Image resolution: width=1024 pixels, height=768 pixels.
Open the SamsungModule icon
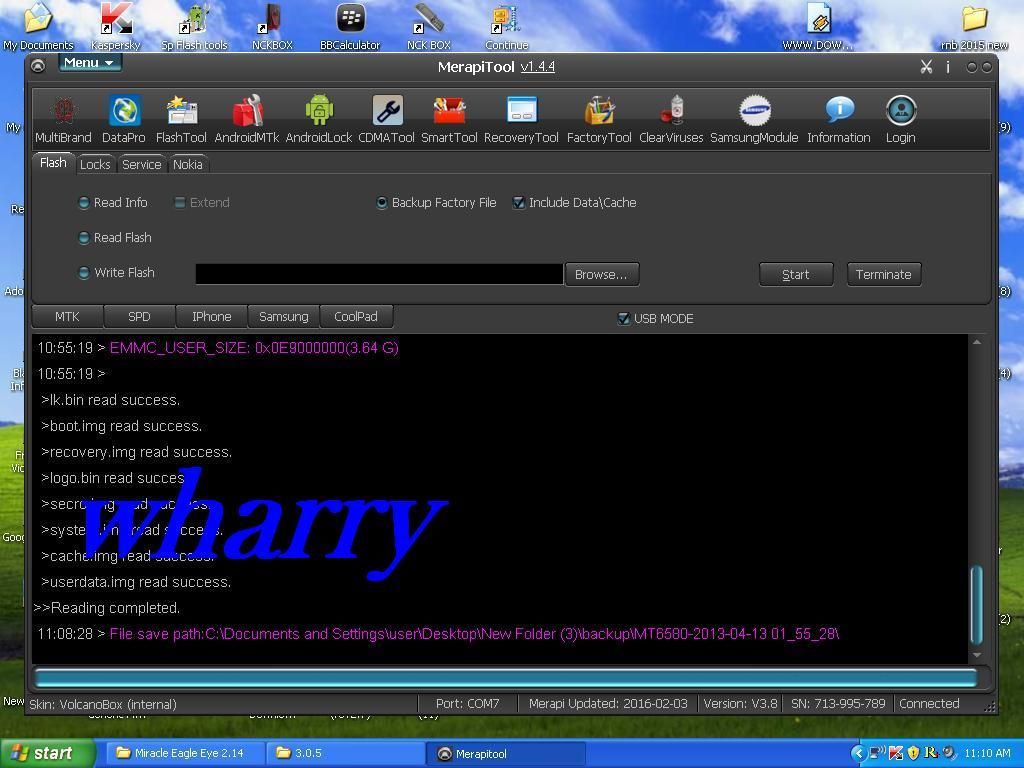[x=754, y=119]
